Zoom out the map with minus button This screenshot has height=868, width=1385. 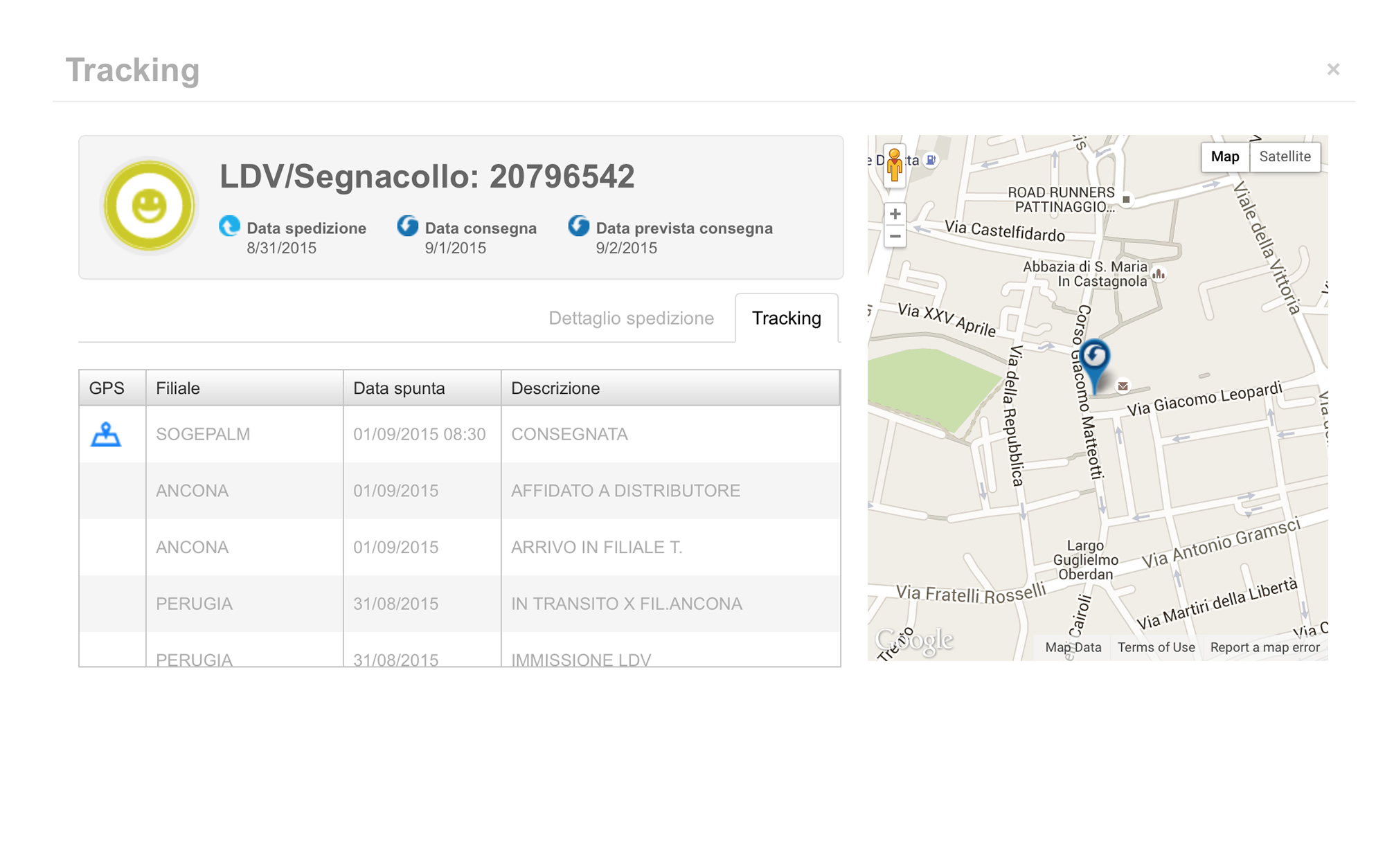point(895,237)
